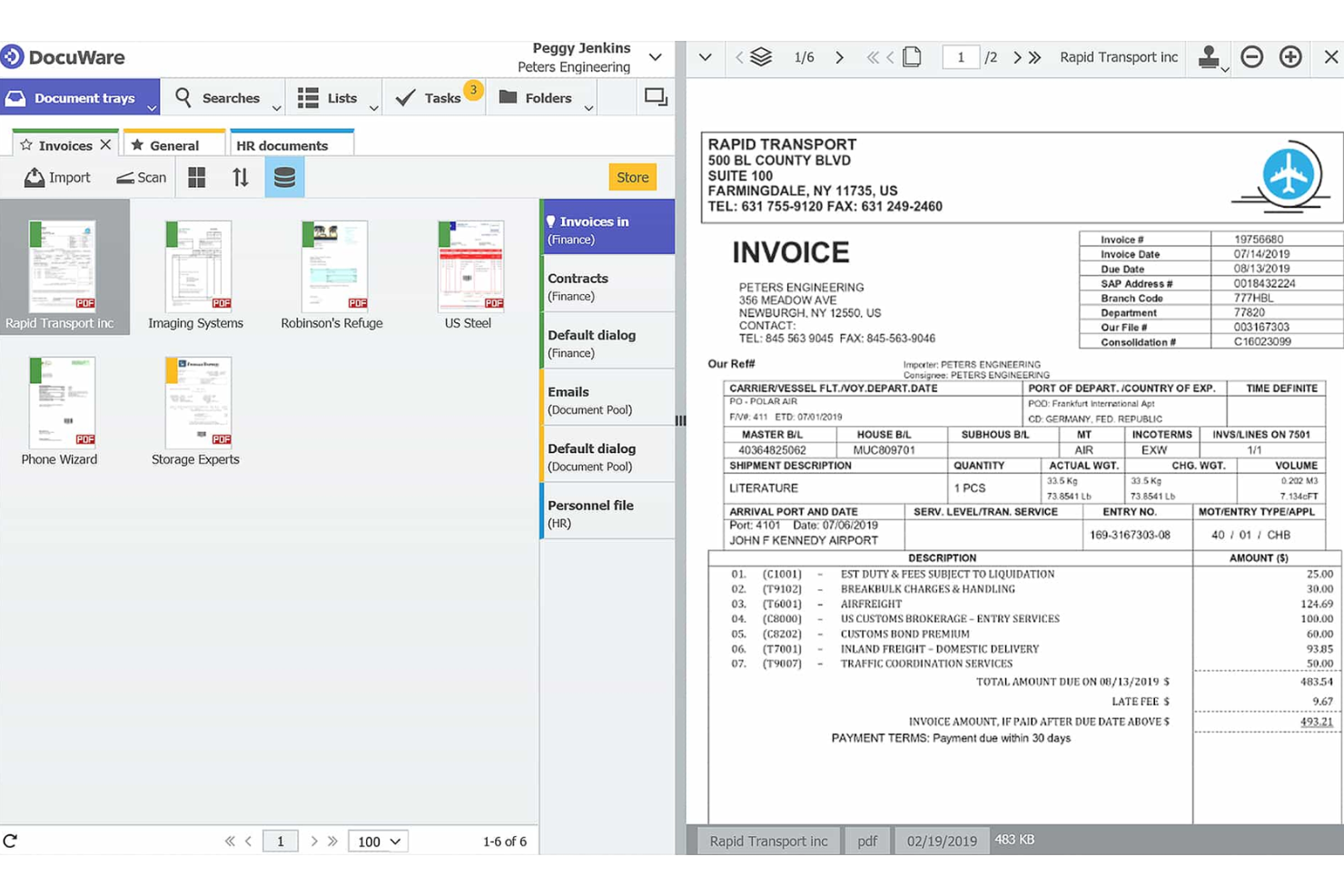Open the Tasks area
This screenshot has width=1344, height=896.
(429, 98)
